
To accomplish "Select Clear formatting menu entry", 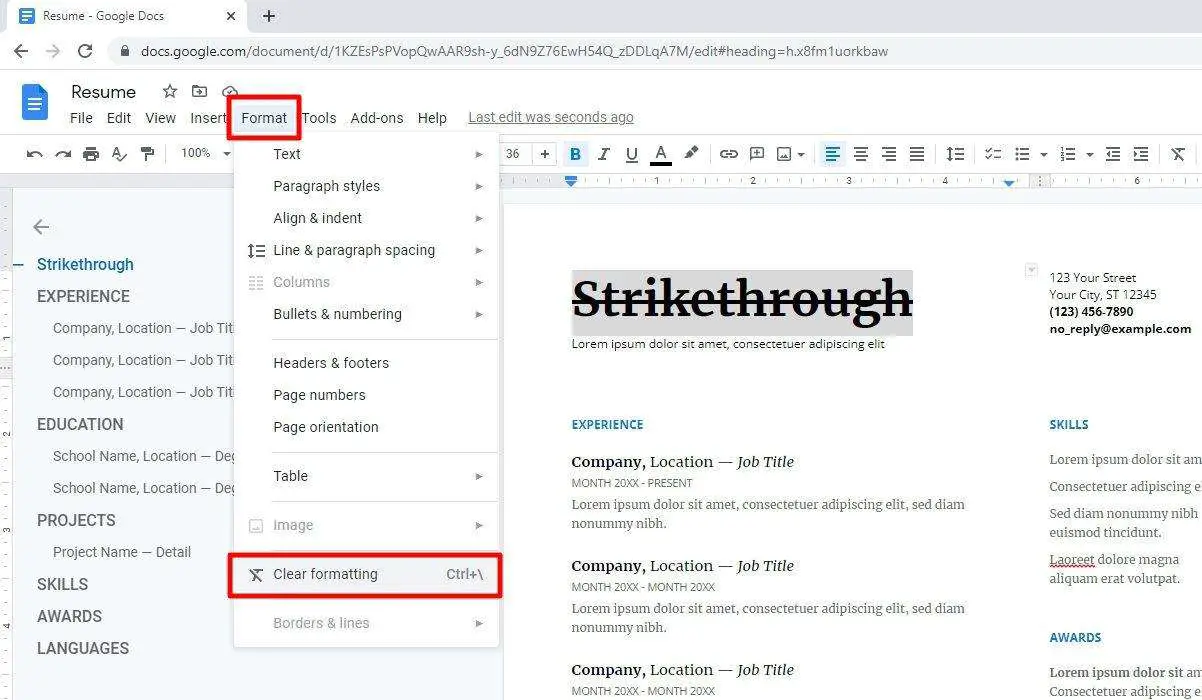I will pos(366,574).
